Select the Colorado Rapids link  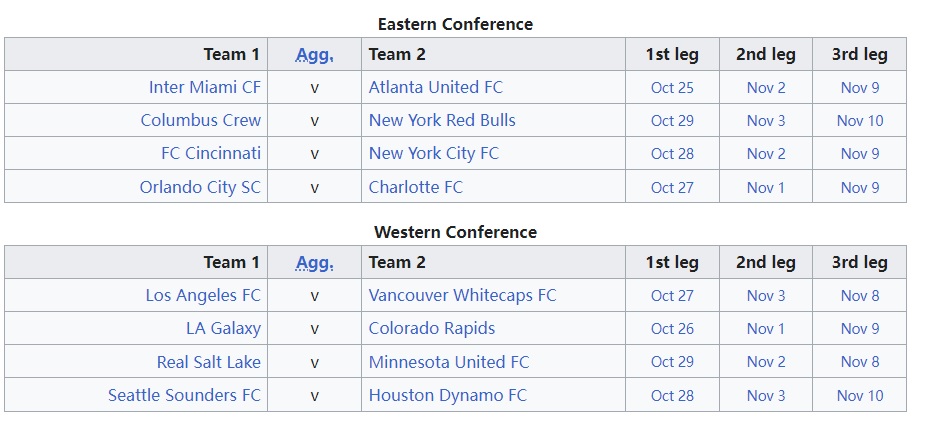tap(431, 328)
